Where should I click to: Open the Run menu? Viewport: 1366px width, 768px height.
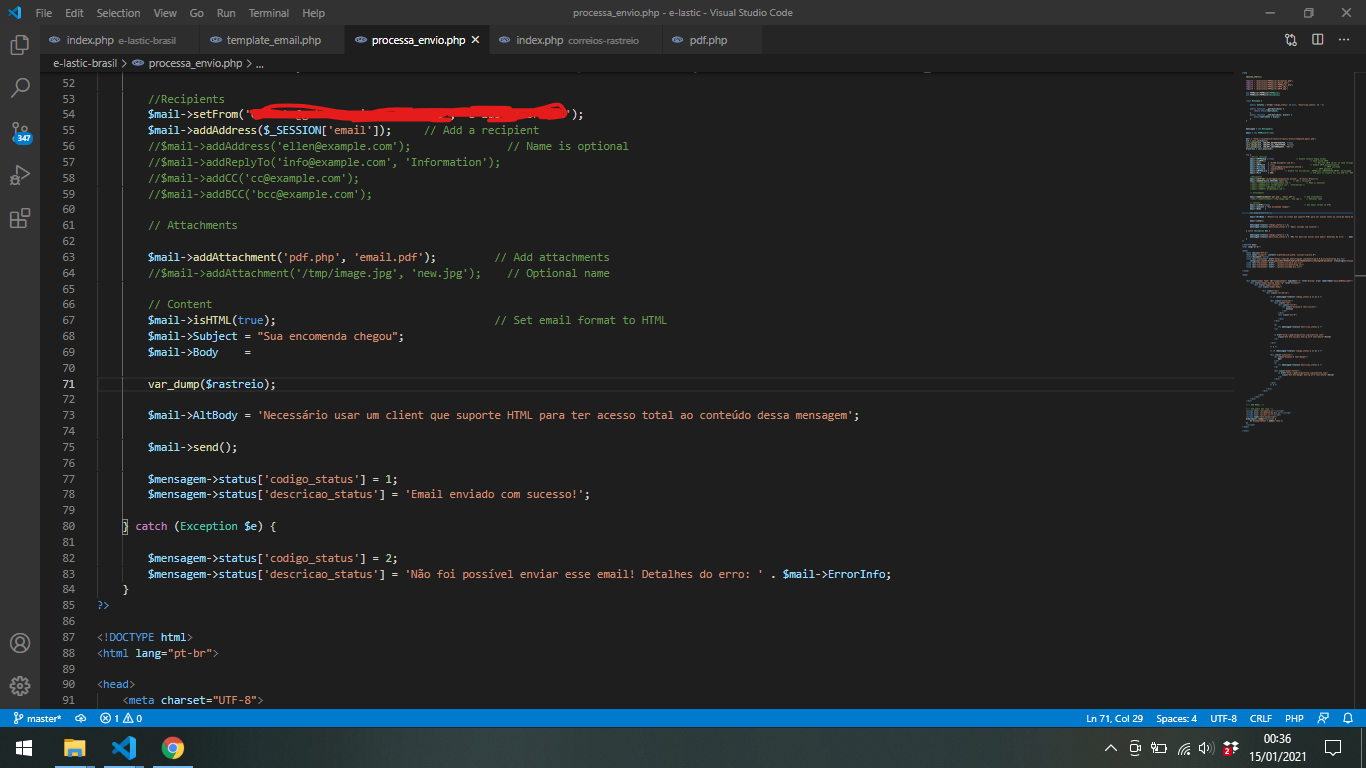pos(226,13)
